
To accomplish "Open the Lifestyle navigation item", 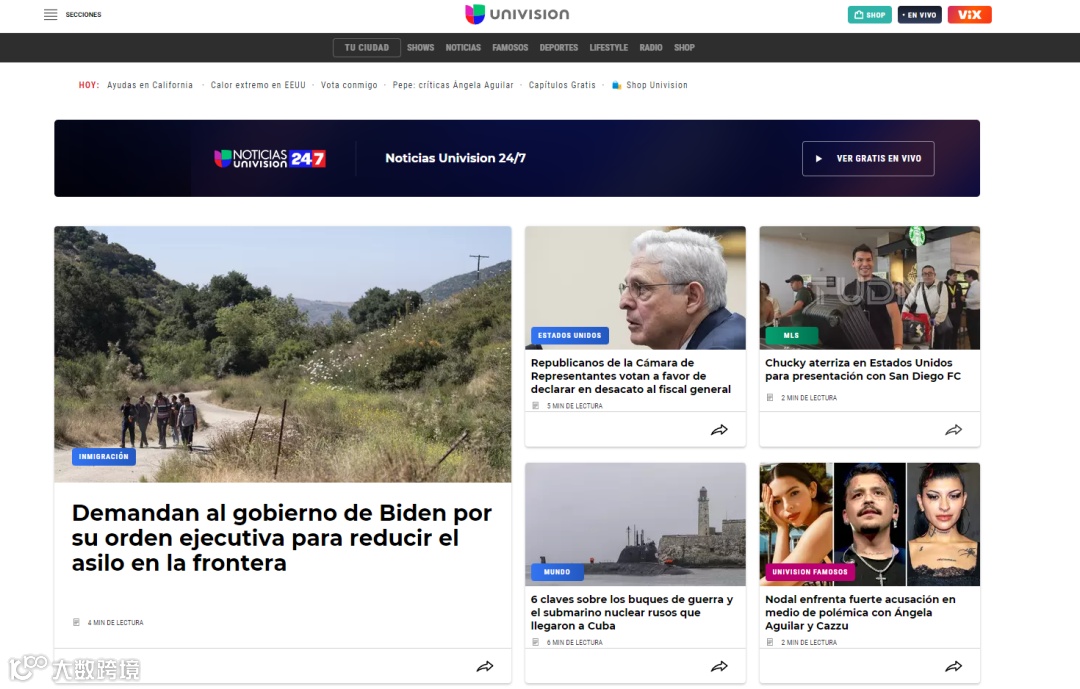I will 608,48.
